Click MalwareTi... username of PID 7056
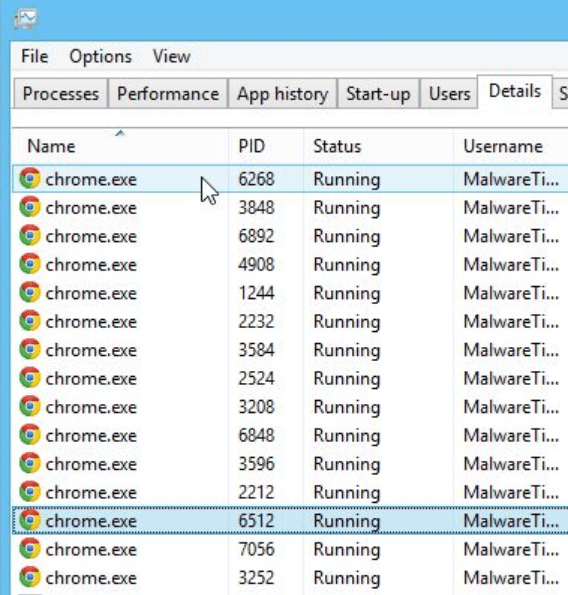The width and height of the screenshot is (568, 595). pos(511,549)
